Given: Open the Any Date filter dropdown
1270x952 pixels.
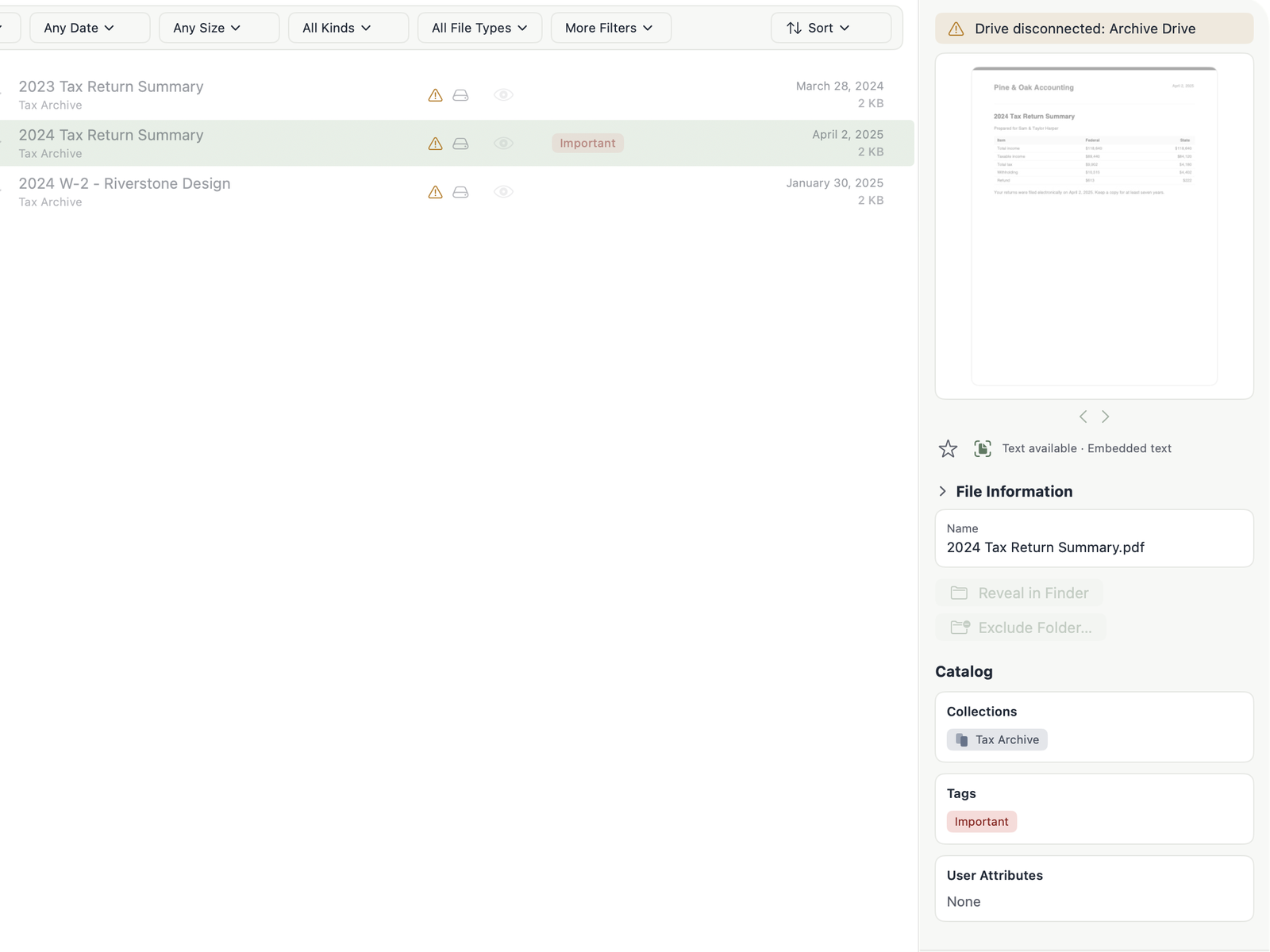Looking at the screenshot, I should (90, 28).
